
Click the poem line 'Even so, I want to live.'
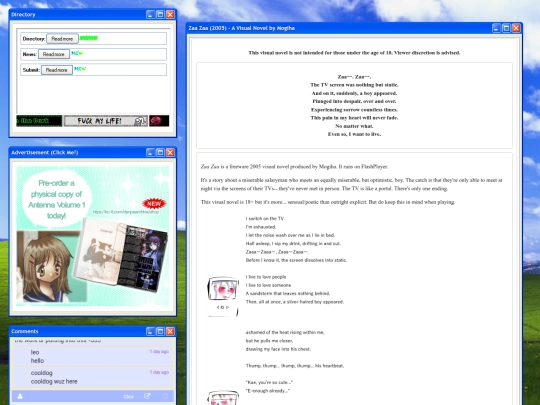coord(354,134)
